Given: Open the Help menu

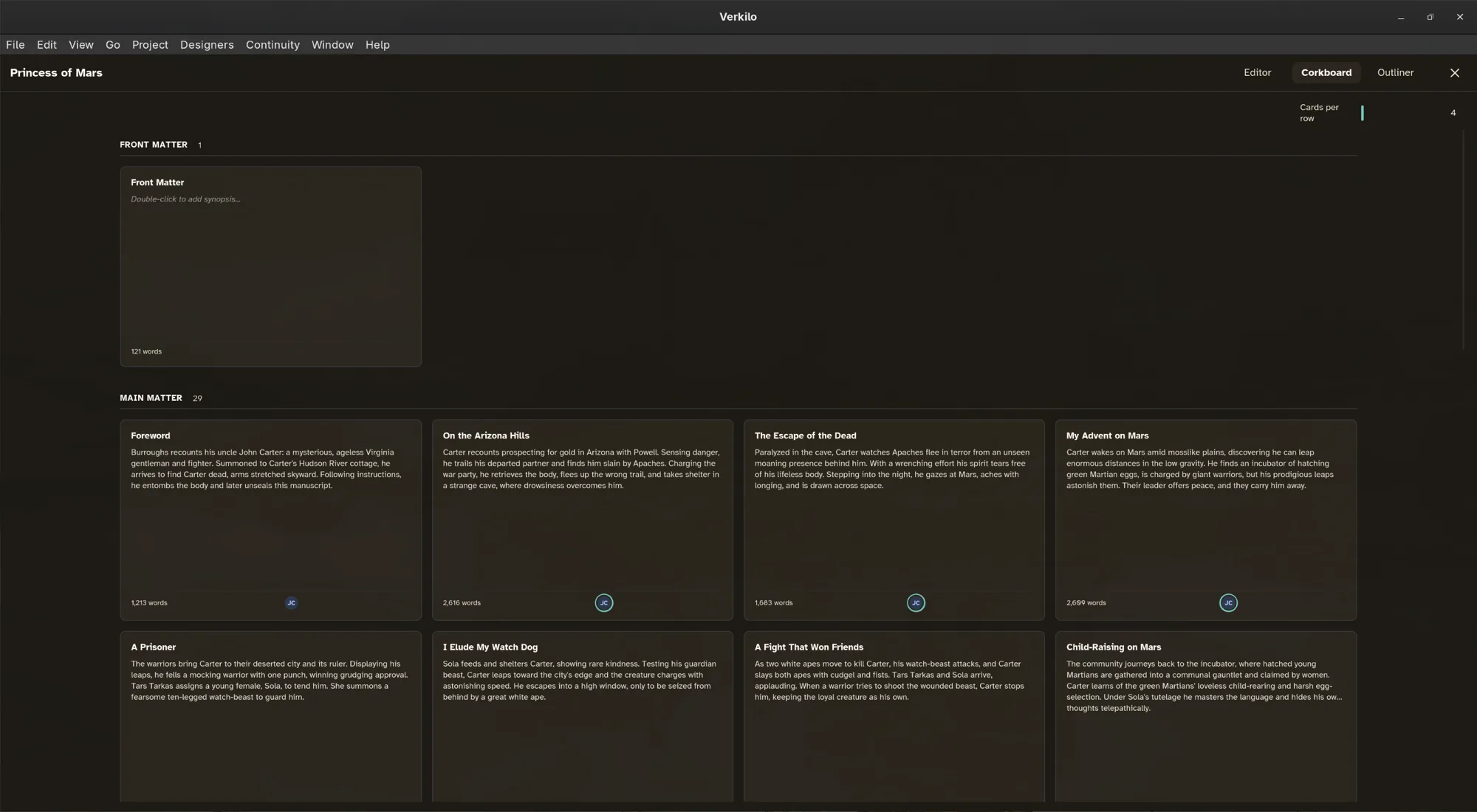Looking at the screenshot, I should coord(377,45).
